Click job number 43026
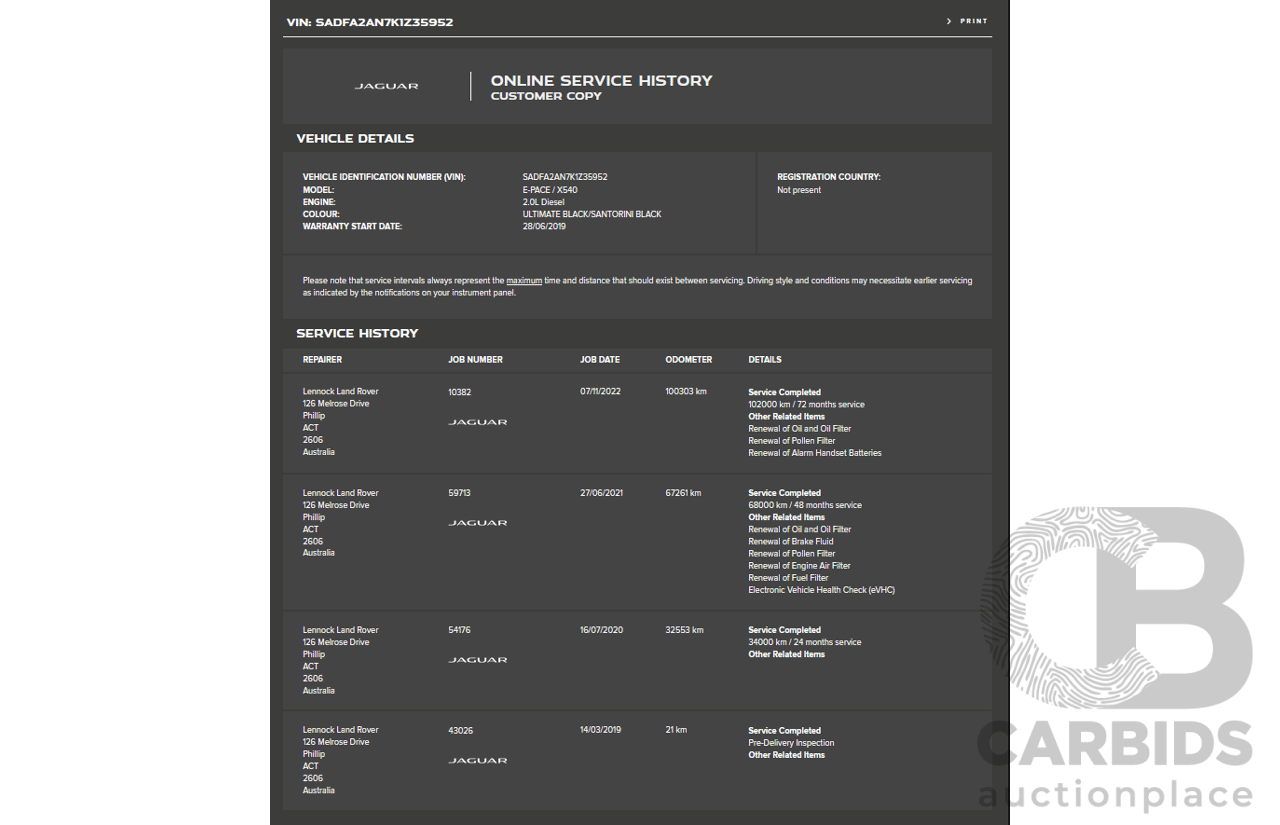This screenshot has height=825, width=1280. [x=460, y=730]
